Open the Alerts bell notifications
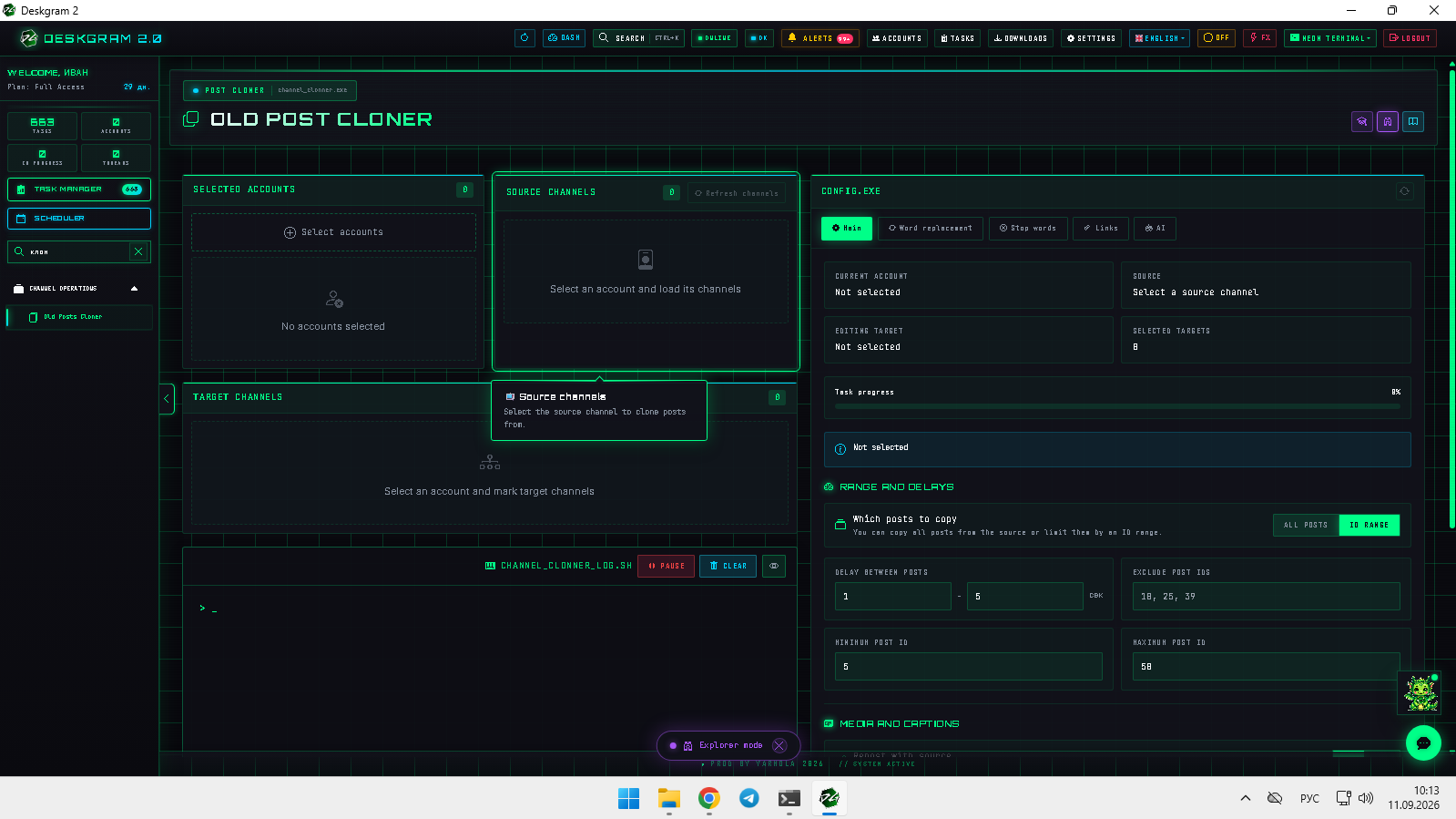Viewport: 1456px width, 819px height. (820, 38)
